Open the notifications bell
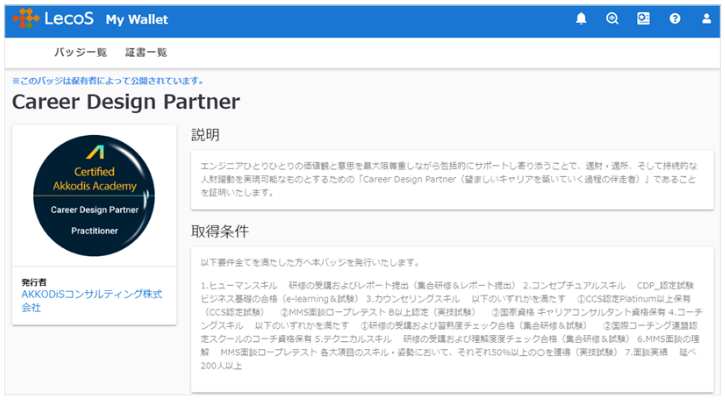This screenshot has width=725, height=400. tap(581, 18)
